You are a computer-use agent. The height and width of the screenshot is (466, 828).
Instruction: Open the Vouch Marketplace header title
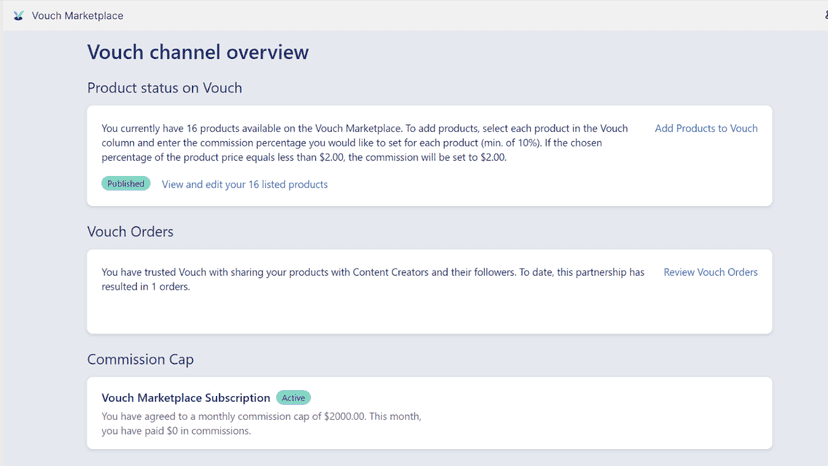point(78,16)
